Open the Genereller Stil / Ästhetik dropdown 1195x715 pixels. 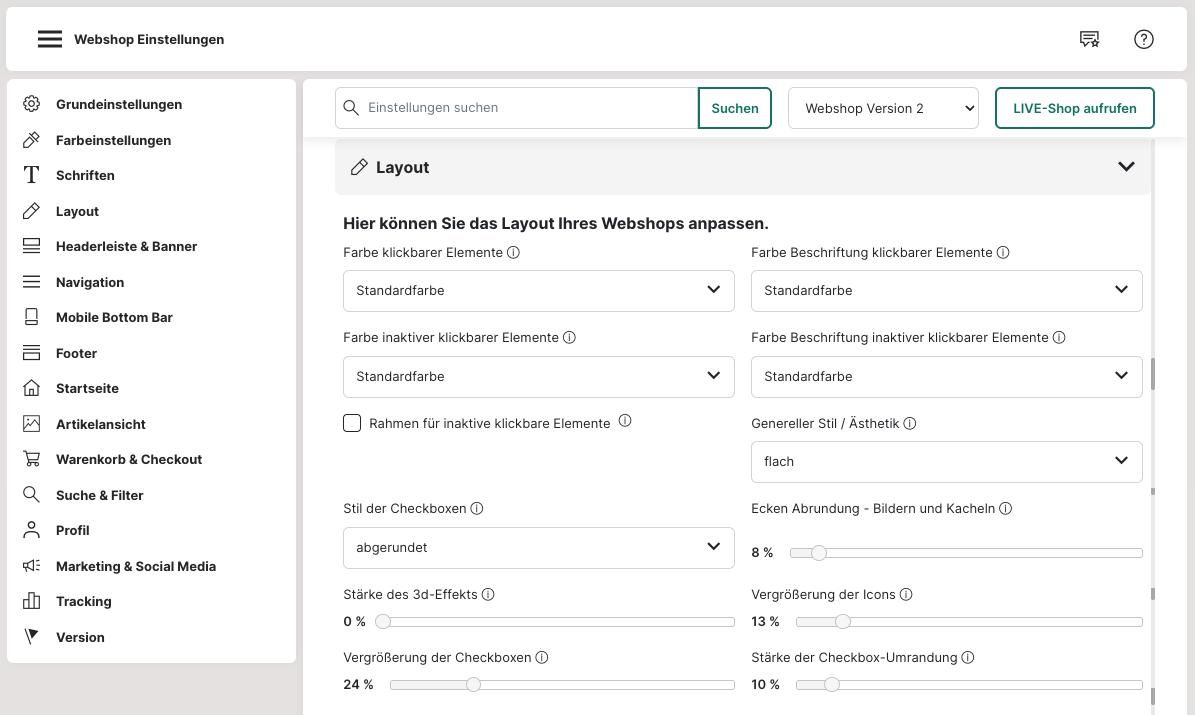946,462
